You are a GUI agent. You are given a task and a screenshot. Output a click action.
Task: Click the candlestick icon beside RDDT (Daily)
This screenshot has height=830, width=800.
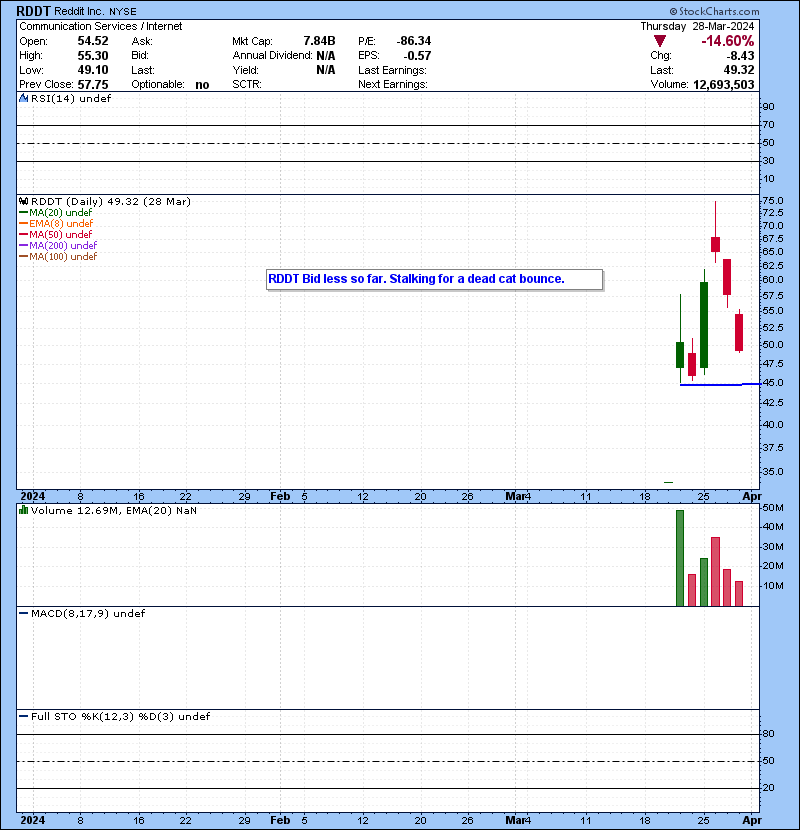[23, 201]
